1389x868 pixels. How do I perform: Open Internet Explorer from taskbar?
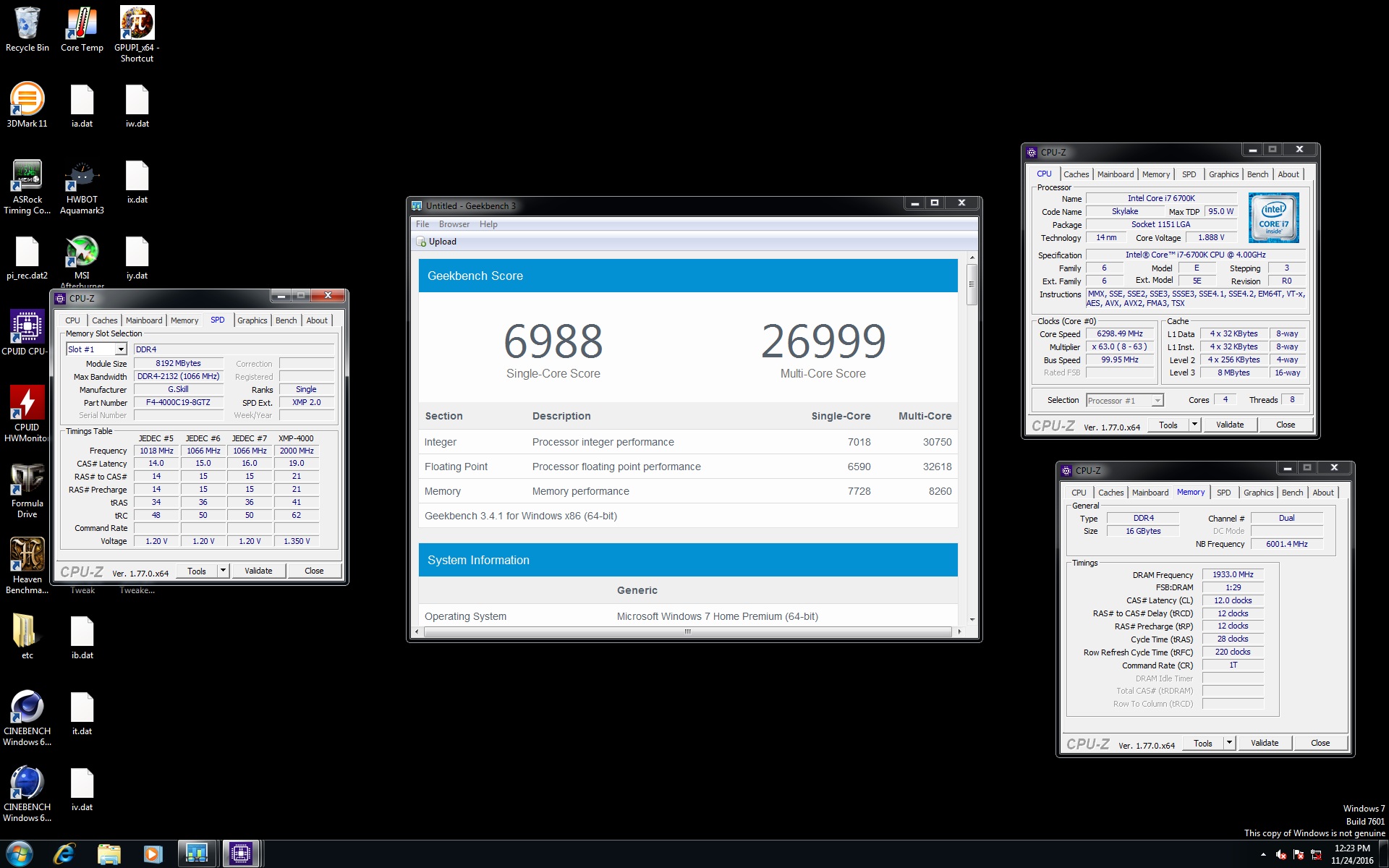(x=65, y=854)
